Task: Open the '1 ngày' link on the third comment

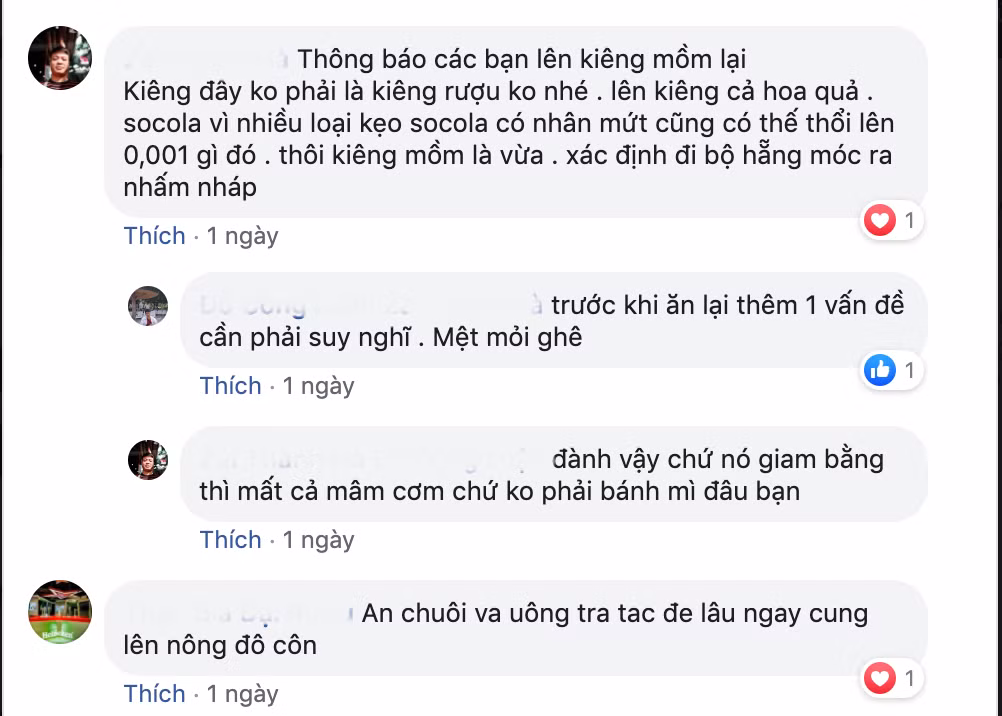Action: point(319,539)
